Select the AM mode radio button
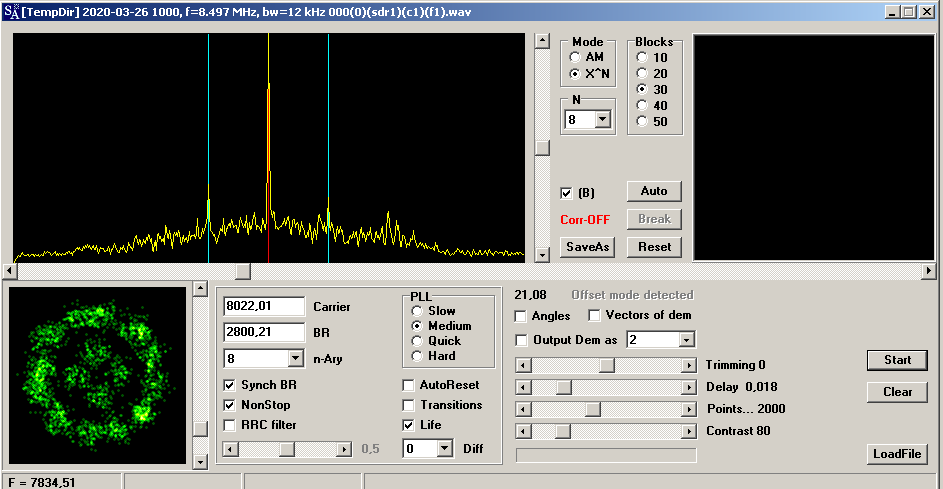943x489 pixels. pyautogui.click(x=575, y=58)
